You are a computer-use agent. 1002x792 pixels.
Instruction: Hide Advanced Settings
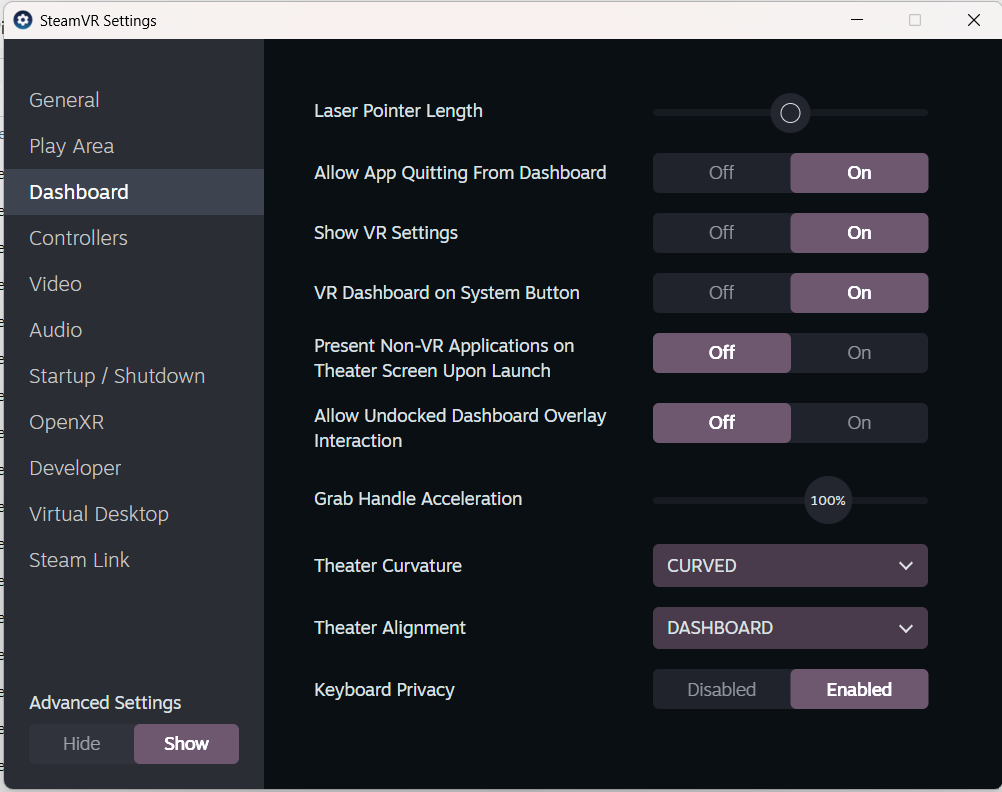82,743
